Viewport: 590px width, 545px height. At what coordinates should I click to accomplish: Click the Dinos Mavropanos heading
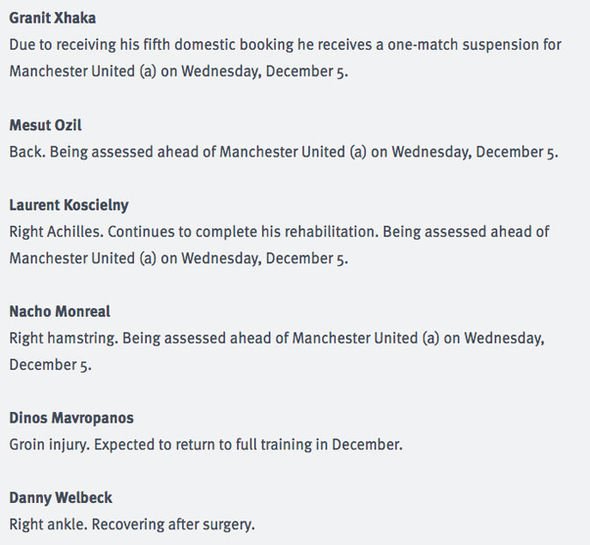tap(71, 418)
